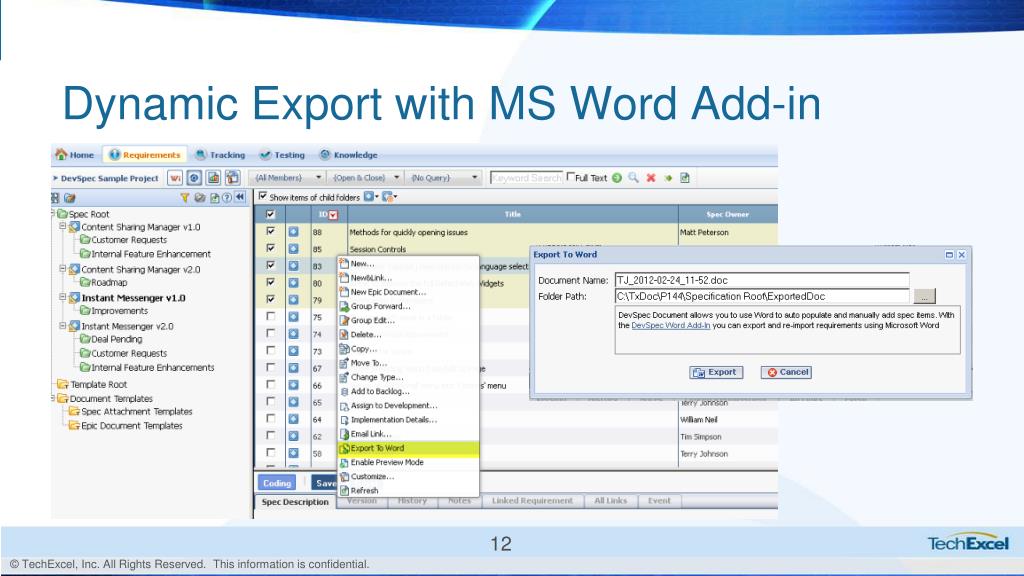Select Enable Preview Mode menu entry

409,462
